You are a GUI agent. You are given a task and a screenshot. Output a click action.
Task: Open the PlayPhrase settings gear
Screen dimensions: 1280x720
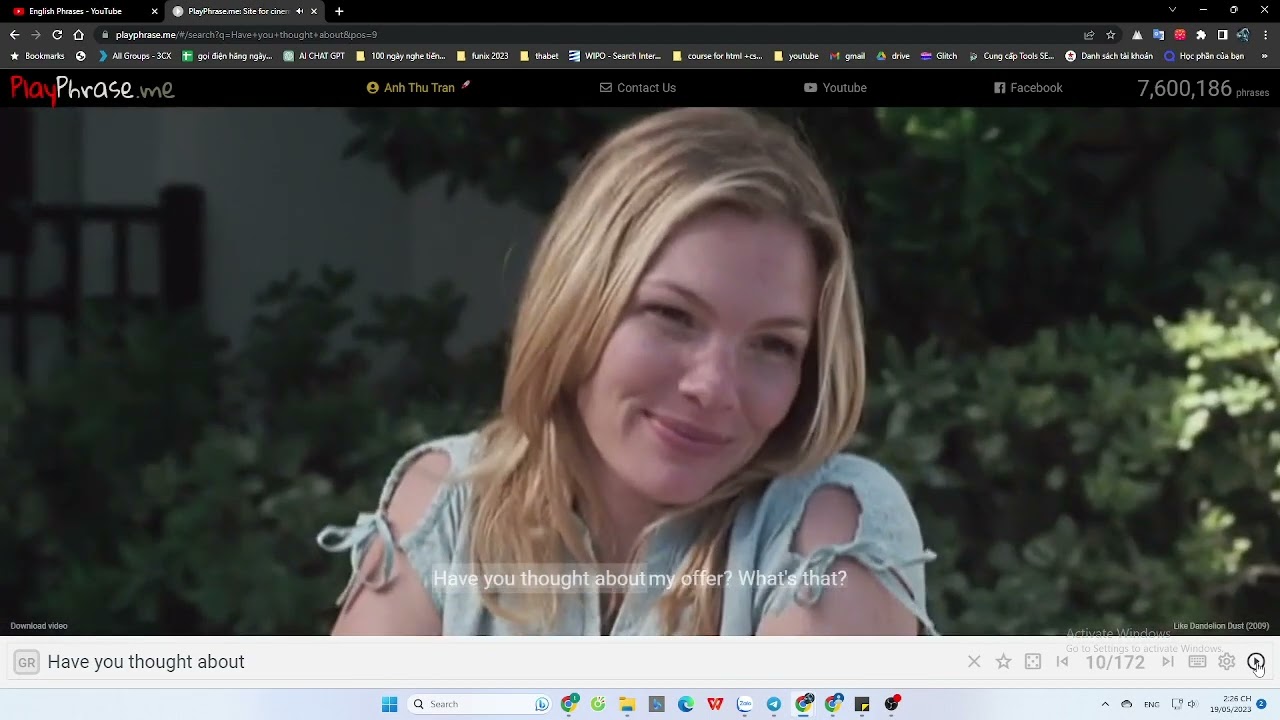click(x=1227, y=662)
